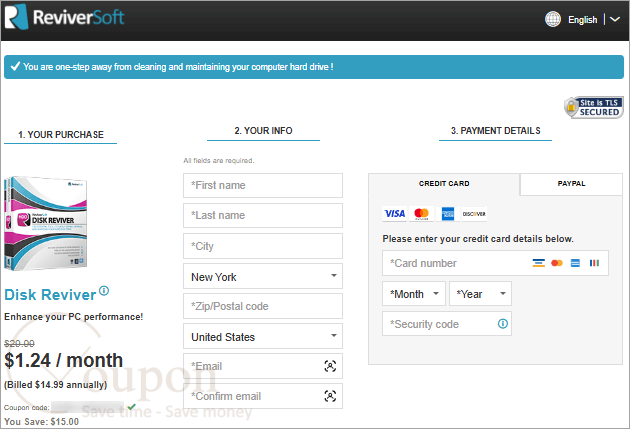Open the English language dropdown arrow
The height and width of the screenshot is (429, 630).
[615, 19]
